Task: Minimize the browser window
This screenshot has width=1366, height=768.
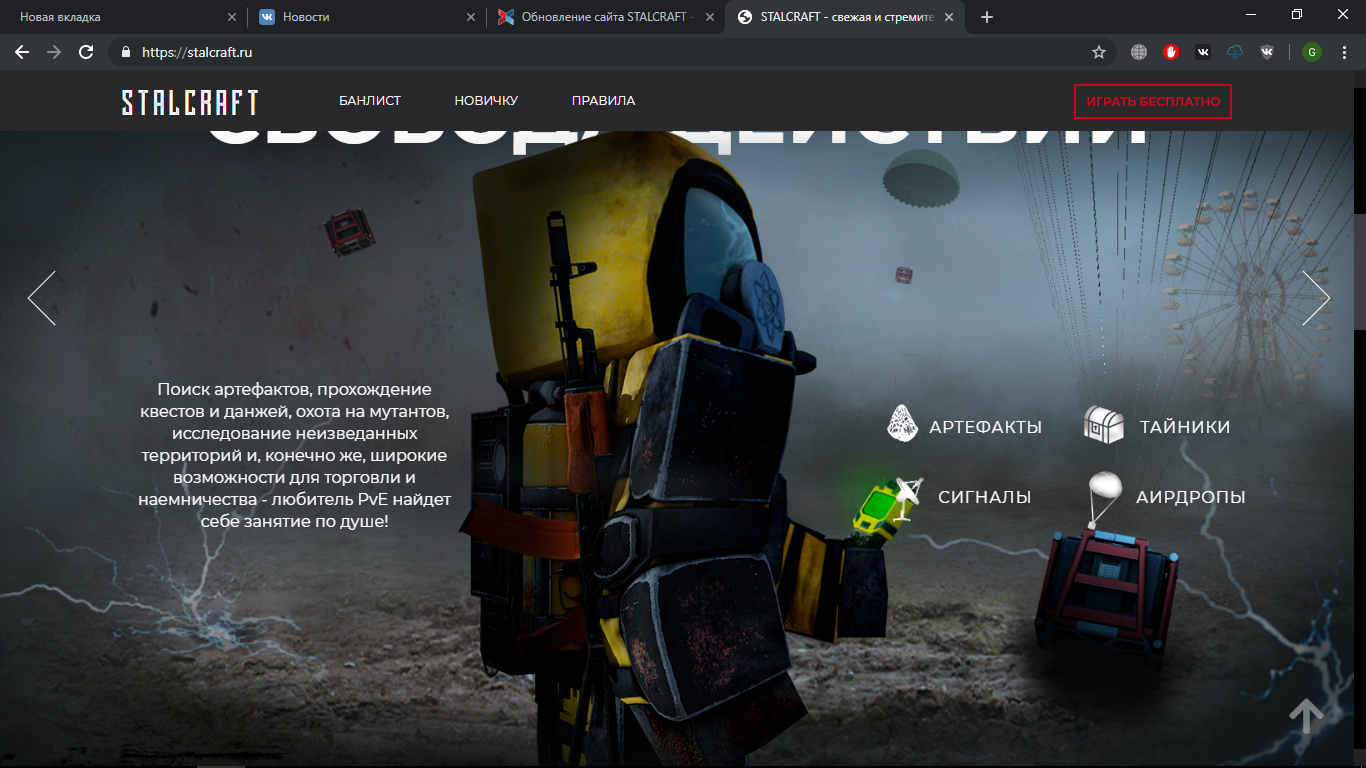Action: coord(1251,14)
